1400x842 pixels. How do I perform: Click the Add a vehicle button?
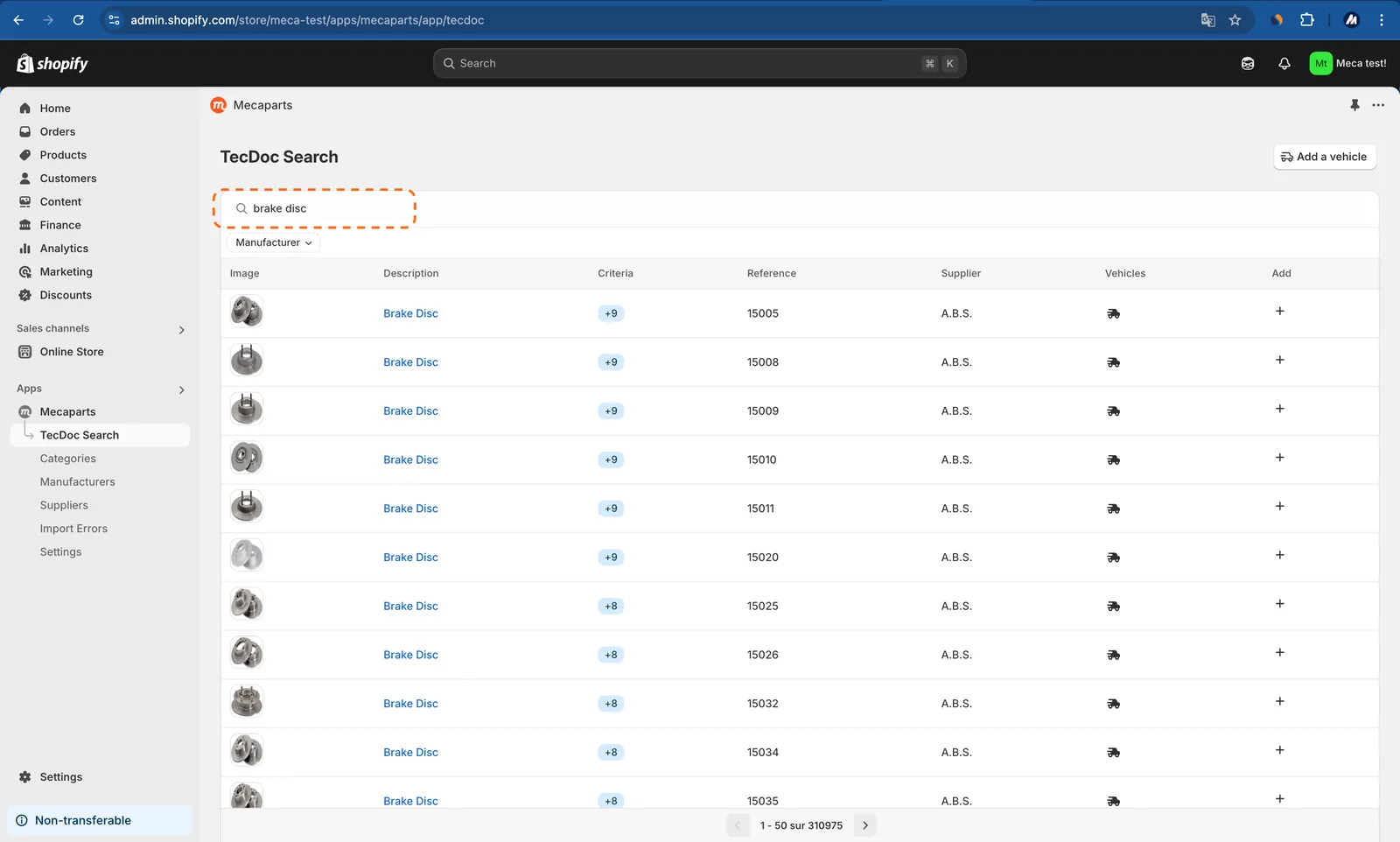[x=1324, y=157]
